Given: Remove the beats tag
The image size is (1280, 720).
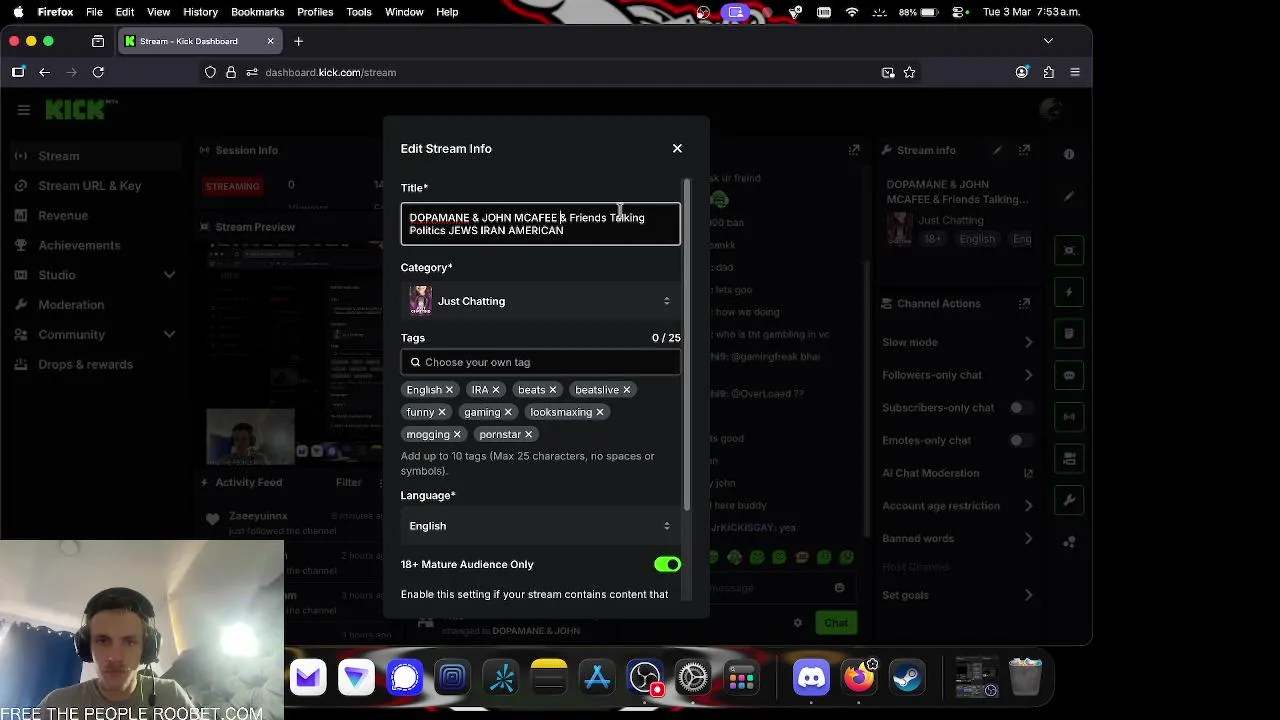Looking at the screenshot, I should [x=552, y=390].
